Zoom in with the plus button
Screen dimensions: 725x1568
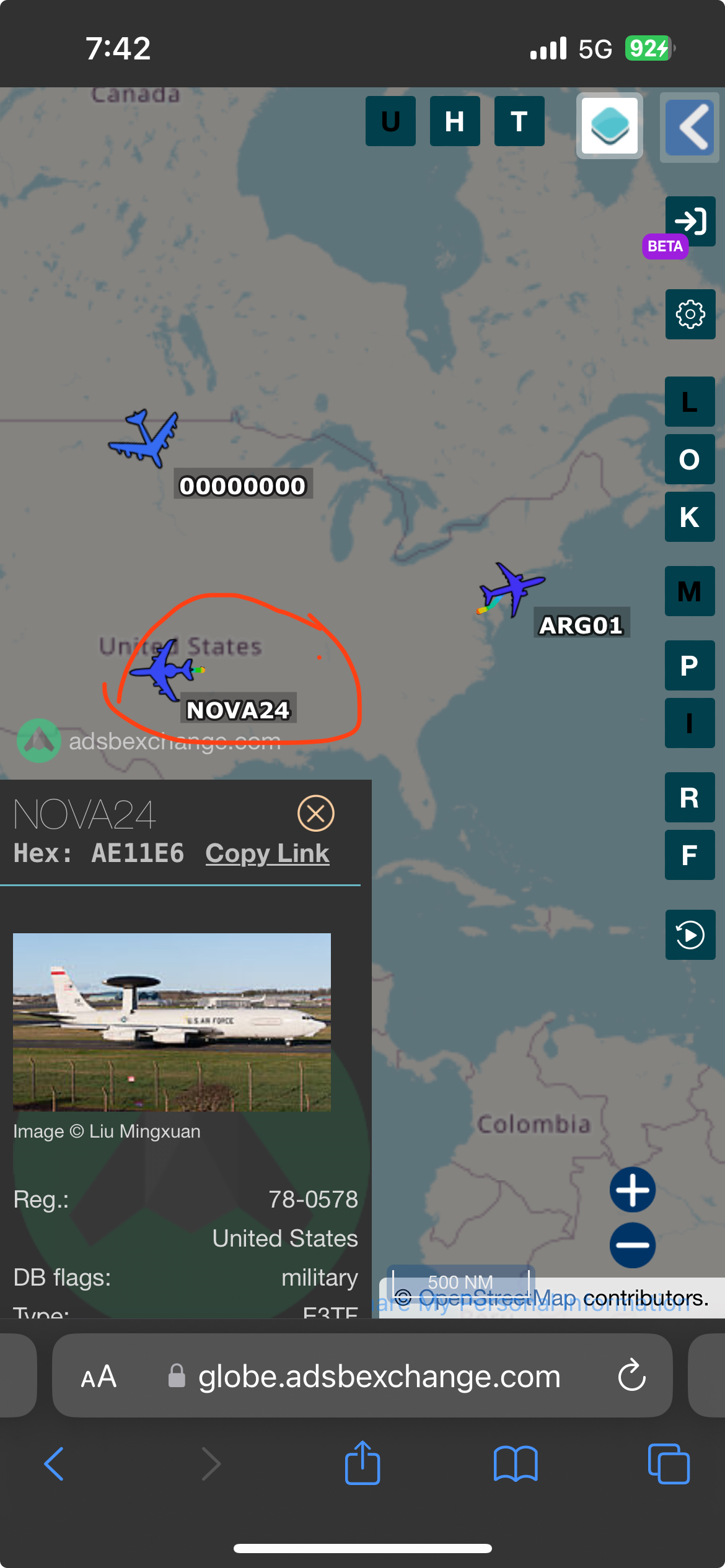(x=633, y=1190)
